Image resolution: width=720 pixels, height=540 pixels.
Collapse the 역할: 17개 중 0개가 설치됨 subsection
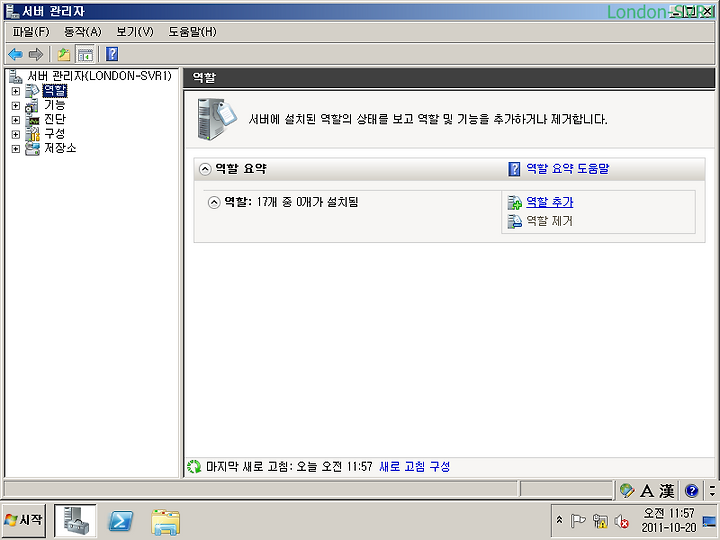[x=214, y=202]
